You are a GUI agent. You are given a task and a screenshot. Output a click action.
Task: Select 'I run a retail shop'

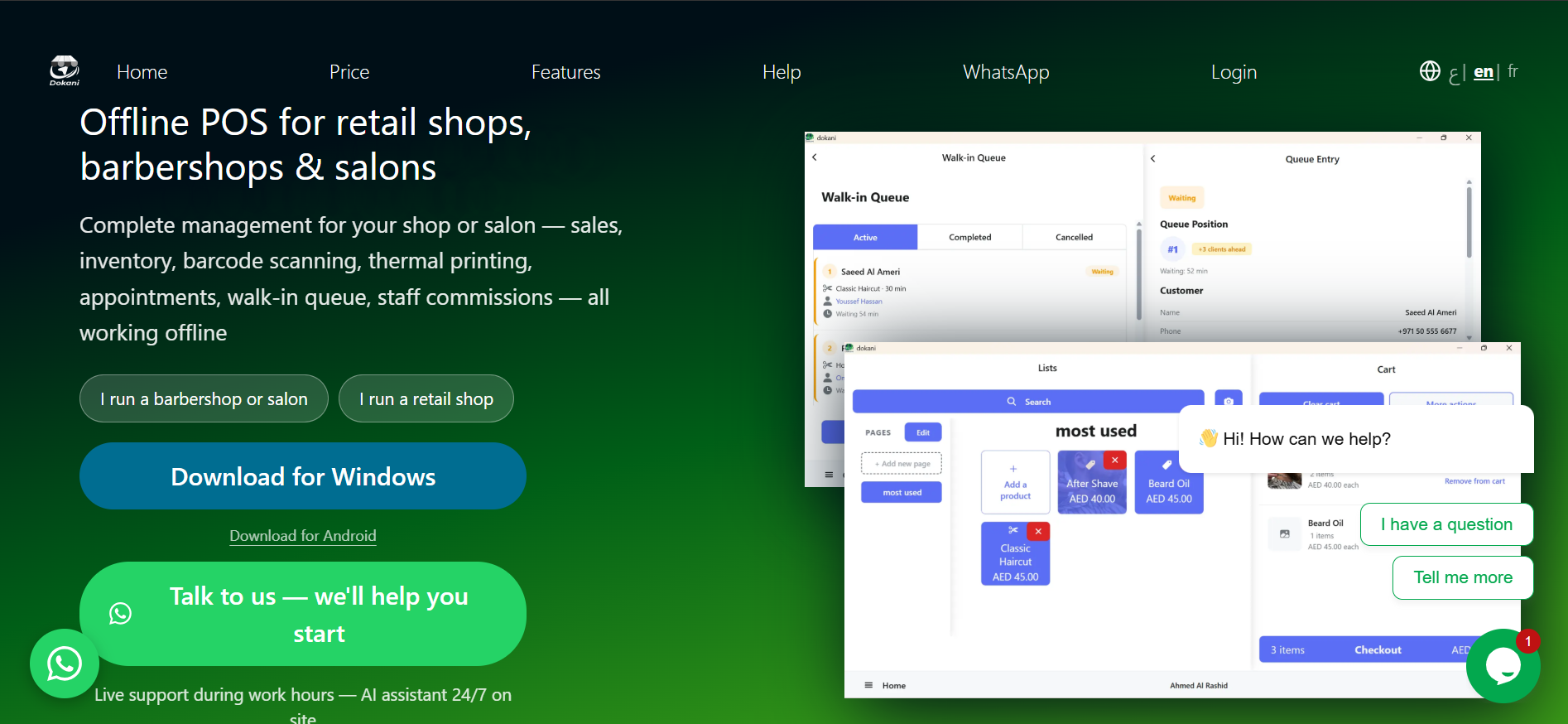pyautogui.click(x=426, y=398)
